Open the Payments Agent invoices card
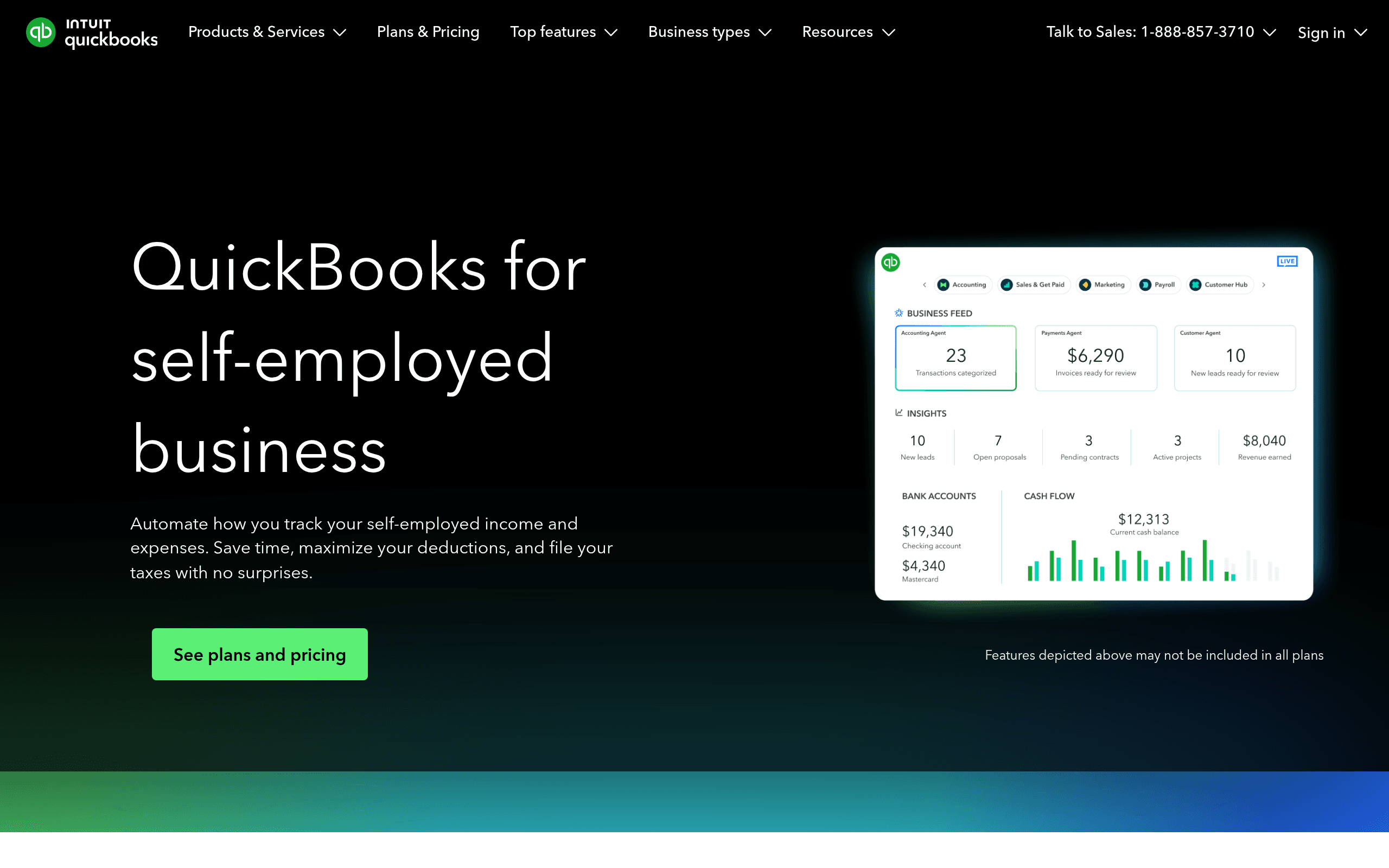This screenshot has width=1389, height=868. click(x=1095, y=358)
